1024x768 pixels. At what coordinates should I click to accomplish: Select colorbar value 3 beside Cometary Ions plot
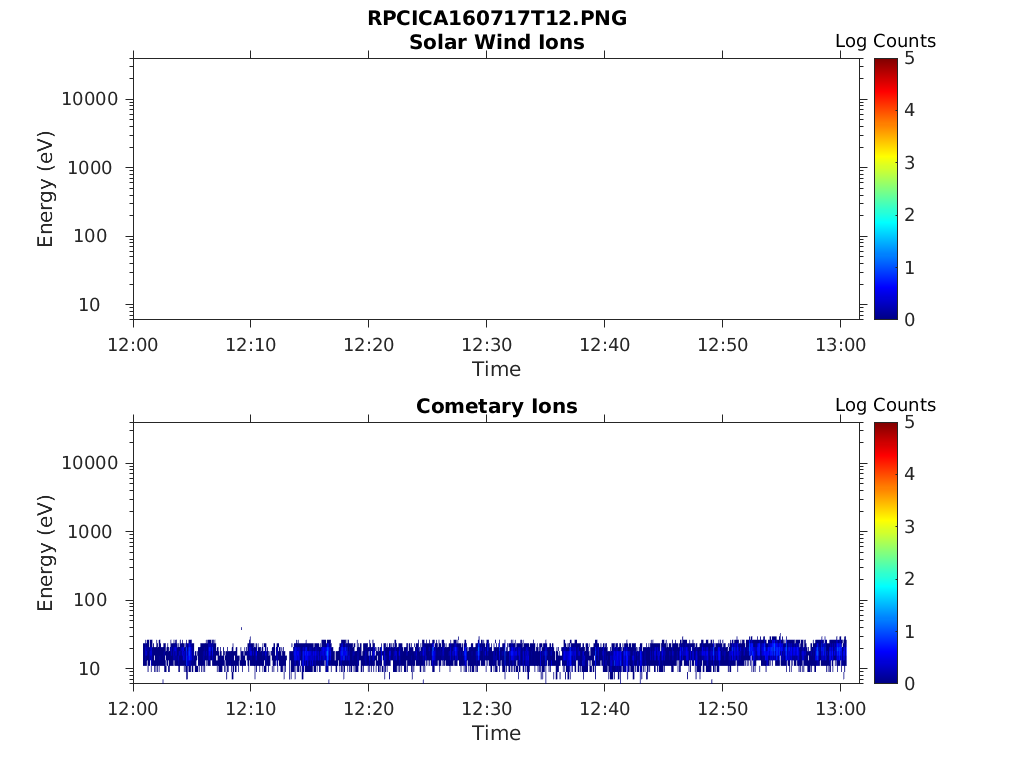pyautogui.click(x=910, y=527)
